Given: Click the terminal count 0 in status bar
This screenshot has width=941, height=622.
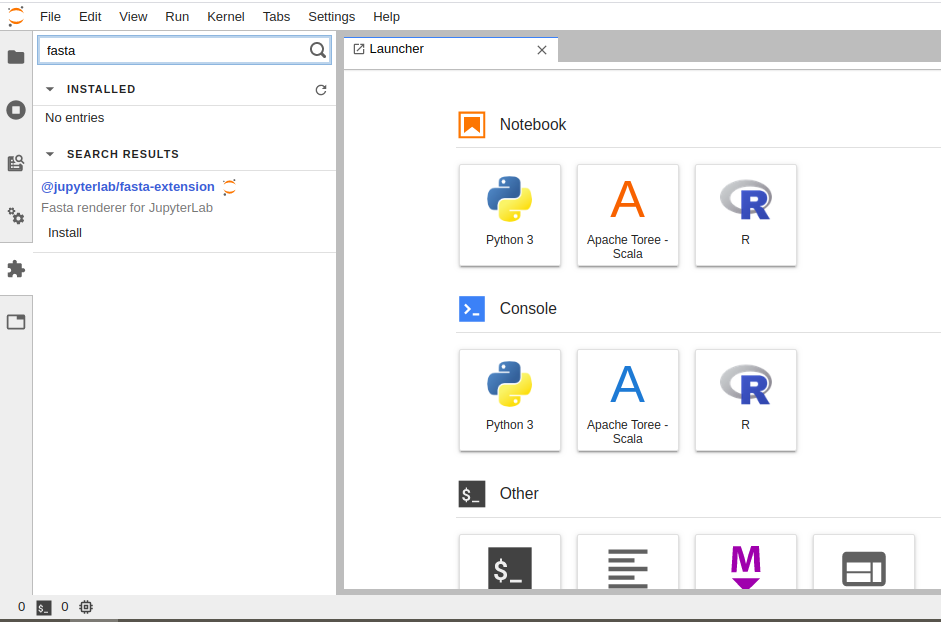Looking at the screenshot, I should point(22,607).
